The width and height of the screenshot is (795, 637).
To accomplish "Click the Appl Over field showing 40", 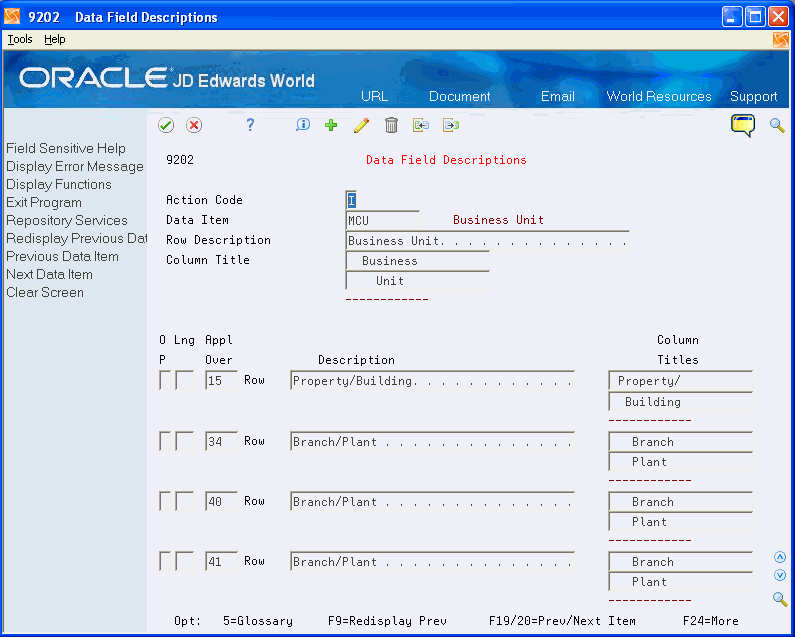I will [x=221, y=501].
